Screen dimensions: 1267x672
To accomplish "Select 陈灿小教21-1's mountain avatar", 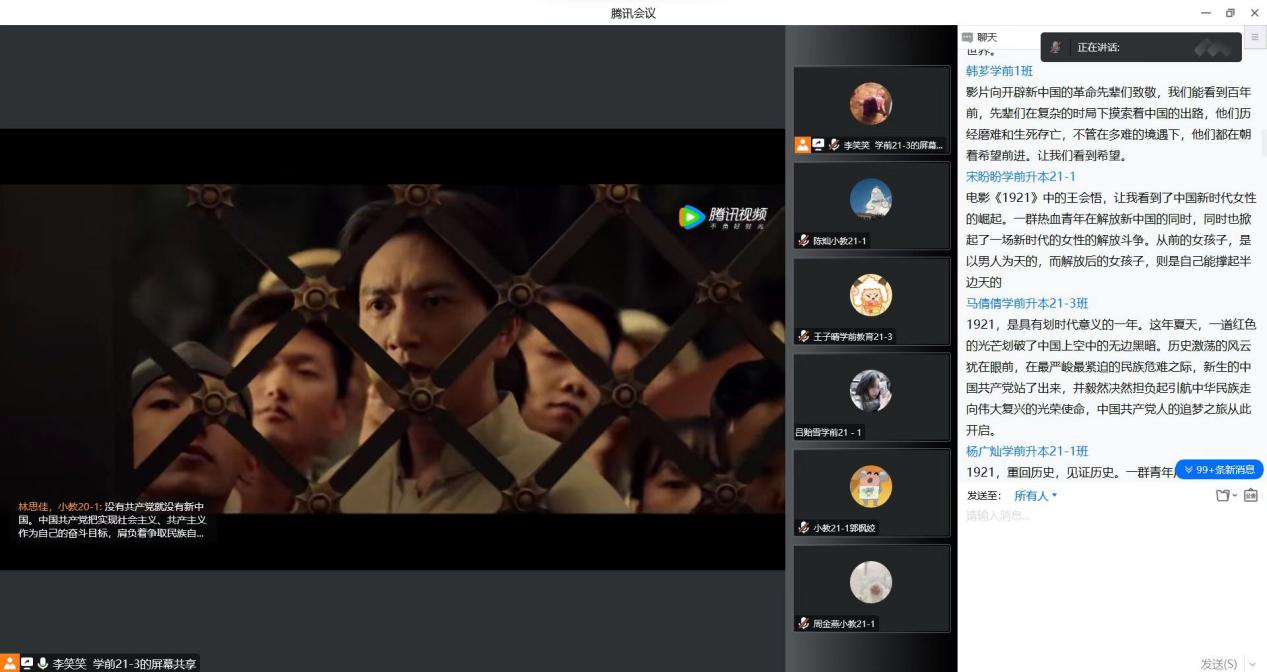I will 871,199.
